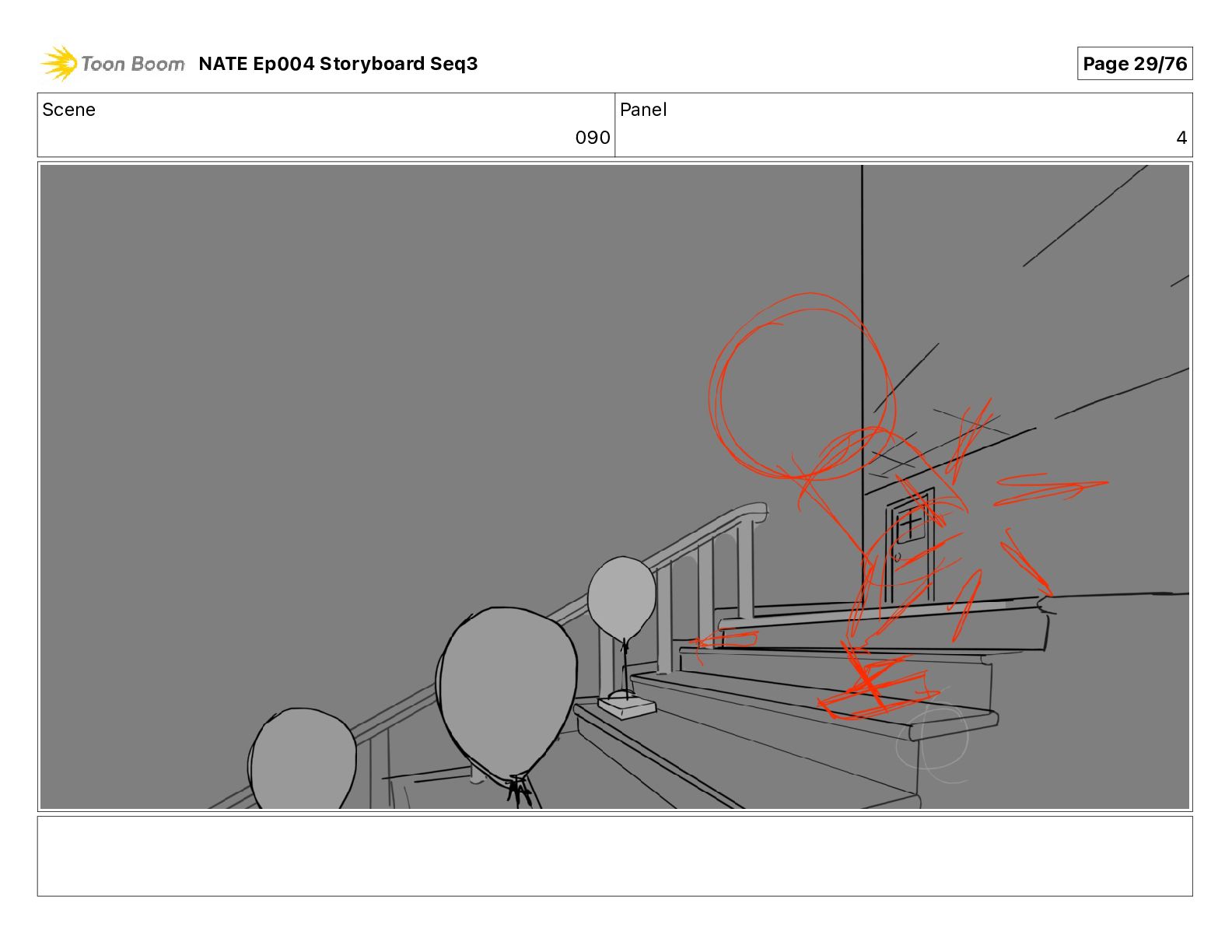Select the scene number '090'
The width and height of the screenshot is (1232, 952).
[593, 138]
